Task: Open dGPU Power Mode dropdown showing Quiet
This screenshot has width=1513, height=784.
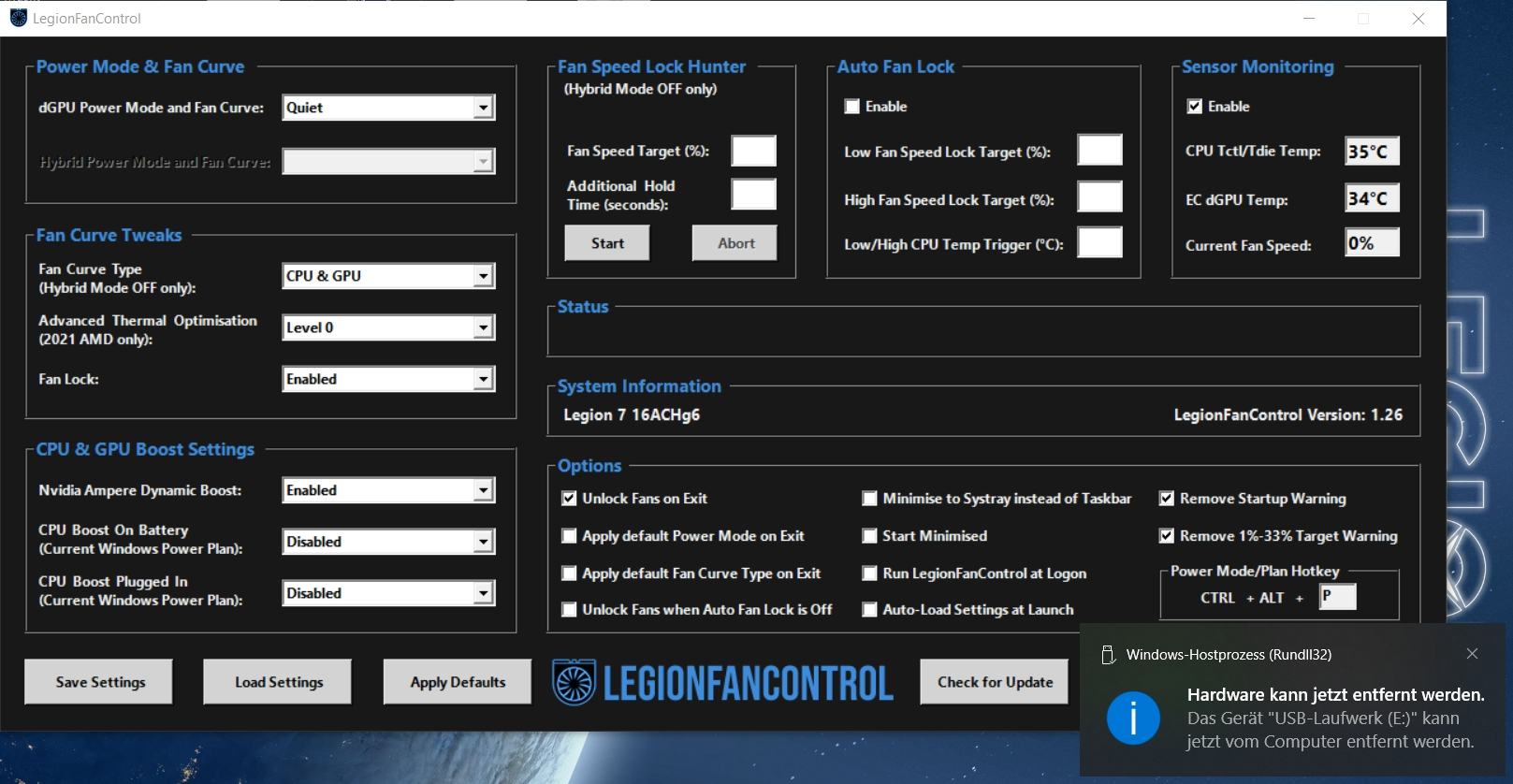Action: click(388, 108)
